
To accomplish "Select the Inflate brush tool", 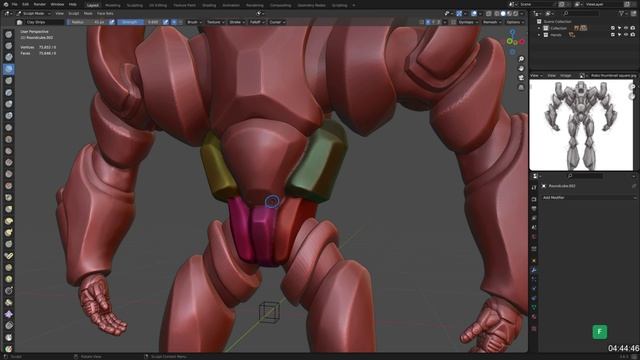I will pyautogui.click(x=9, y=104).
